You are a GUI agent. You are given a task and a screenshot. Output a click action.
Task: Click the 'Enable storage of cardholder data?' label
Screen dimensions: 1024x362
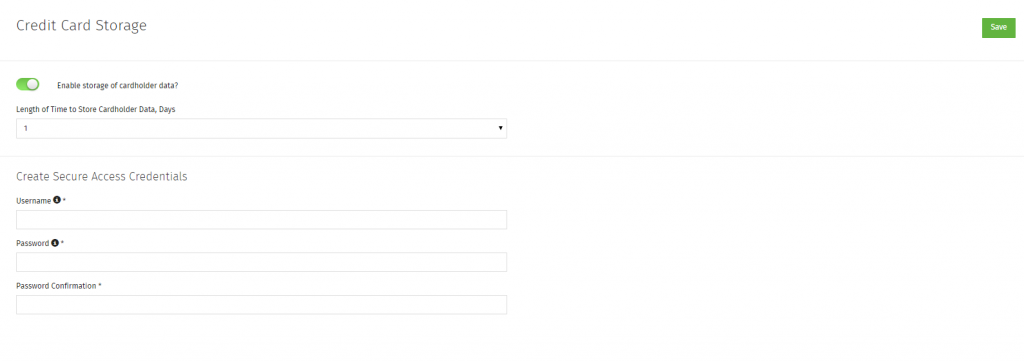(118, 86)
